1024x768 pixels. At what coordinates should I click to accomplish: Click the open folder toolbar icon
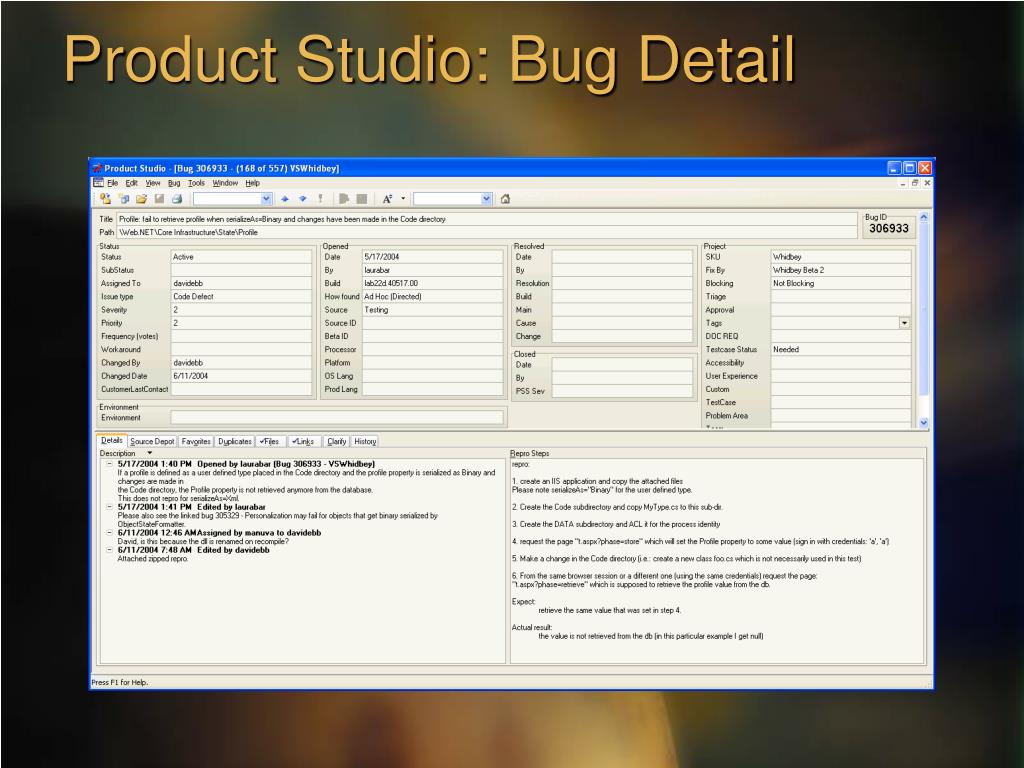click(141, 199)
